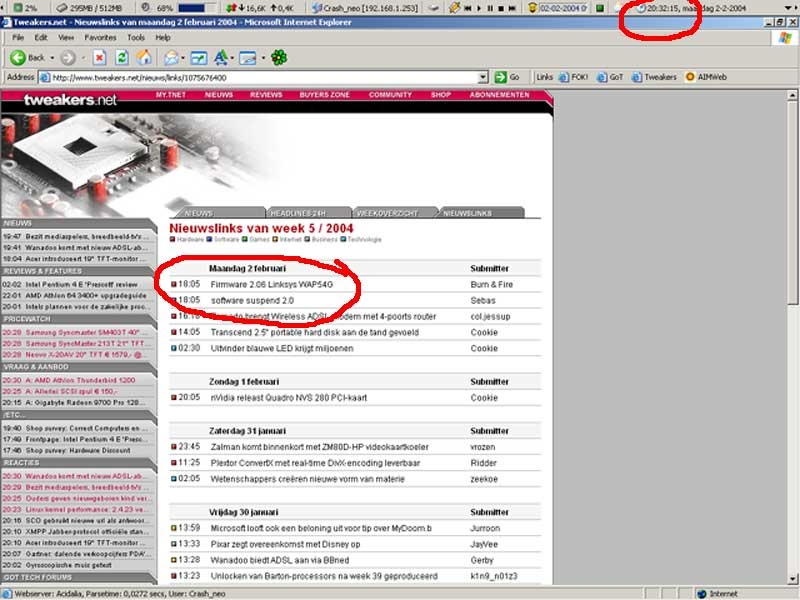Click BUYERS ZONE in the site navigation

coord(324,95)
